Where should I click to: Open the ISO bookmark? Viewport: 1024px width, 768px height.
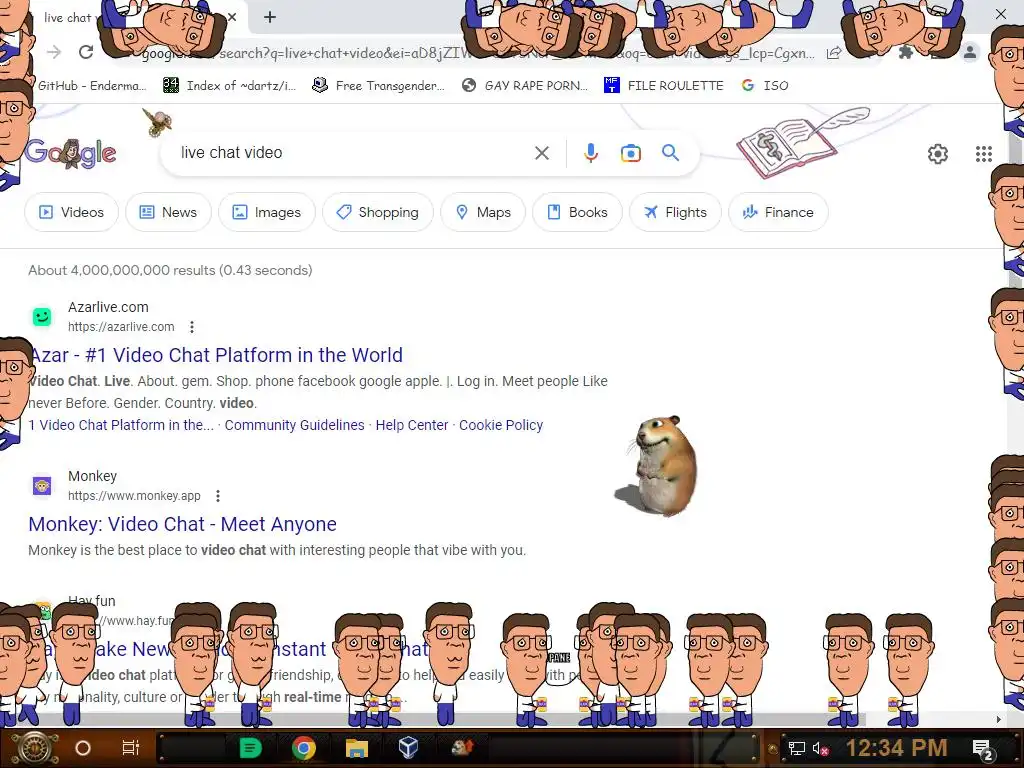[765, 86]
